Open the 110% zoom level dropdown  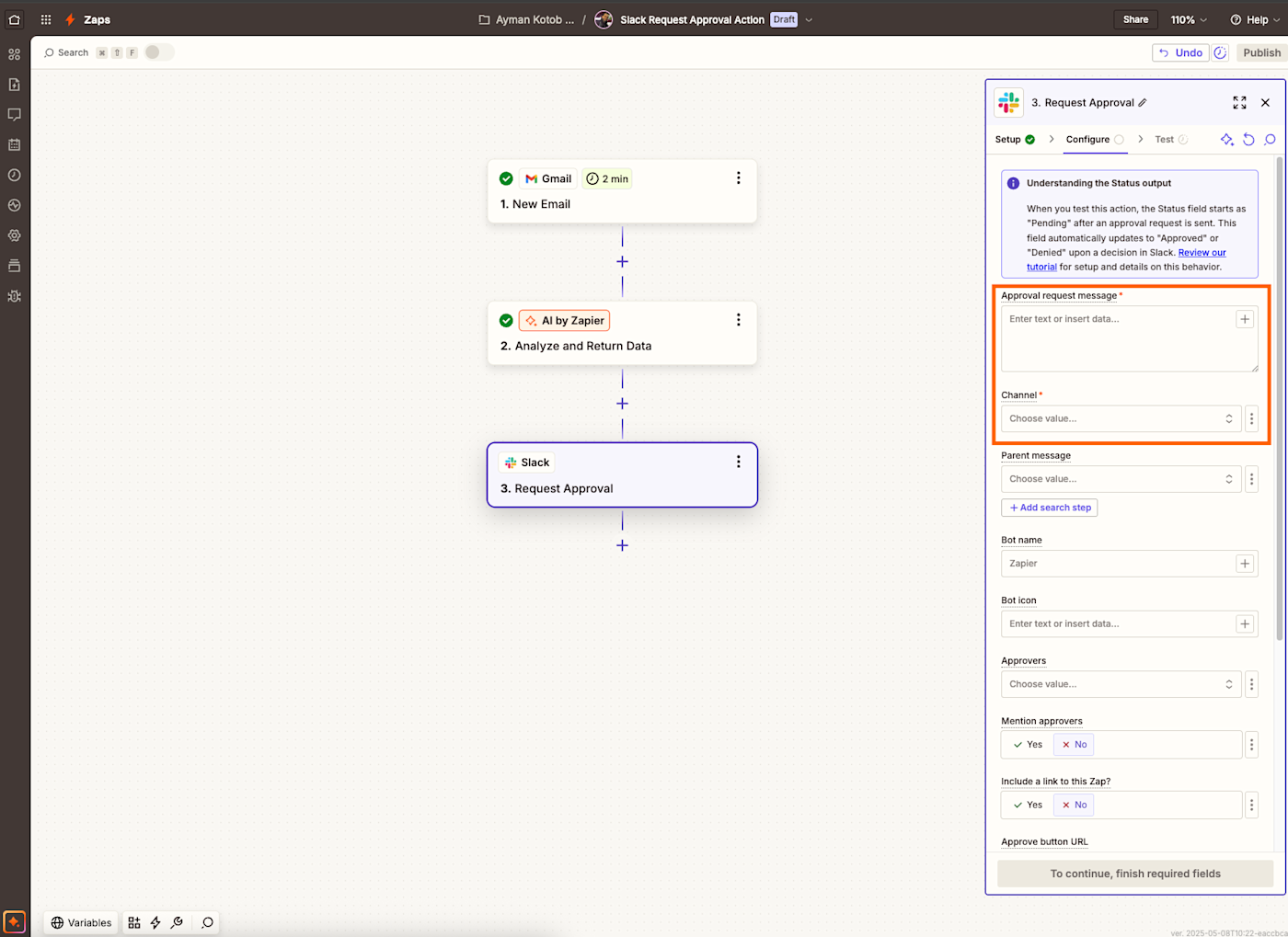point(1189,19)
